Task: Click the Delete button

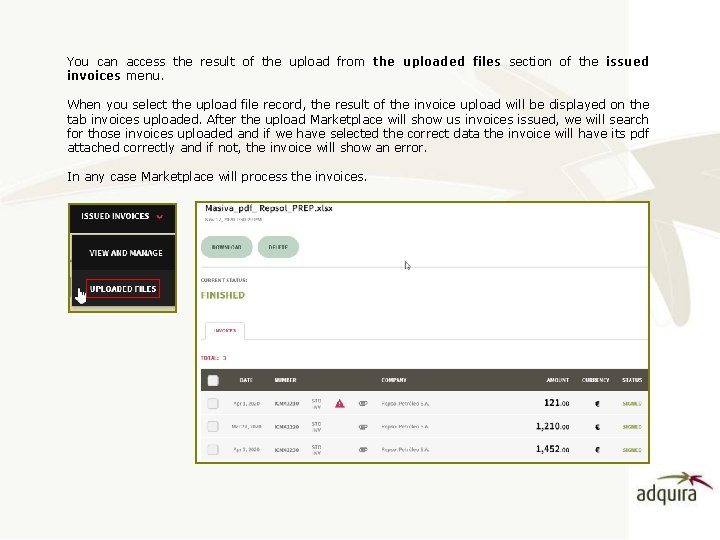Action: pyautogui.click(x=278, y=247)
